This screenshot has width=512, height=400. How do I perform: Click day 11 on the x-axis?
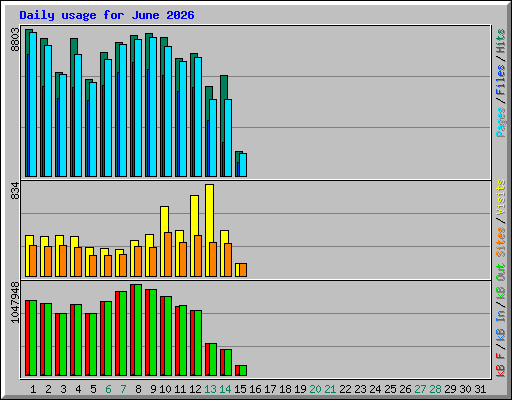(x=180, y=389)
